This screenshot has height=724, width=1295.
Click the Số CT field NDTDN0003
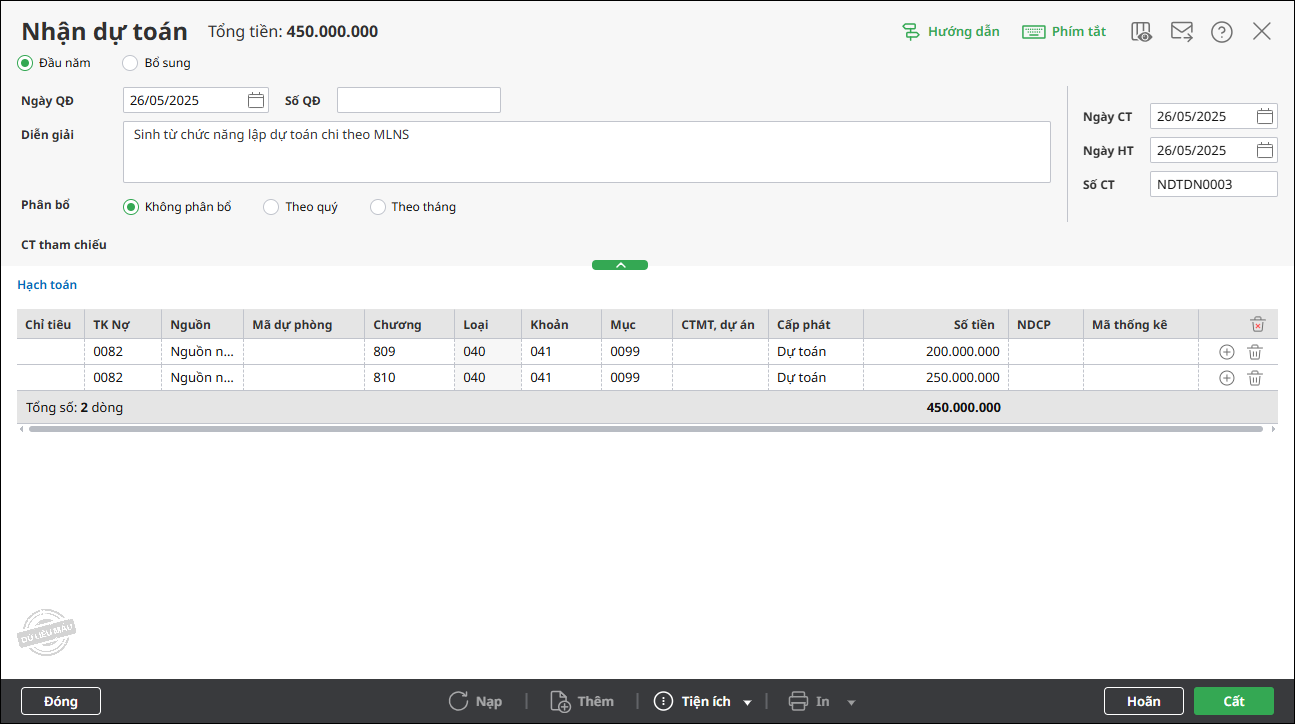coord(1213,184)
